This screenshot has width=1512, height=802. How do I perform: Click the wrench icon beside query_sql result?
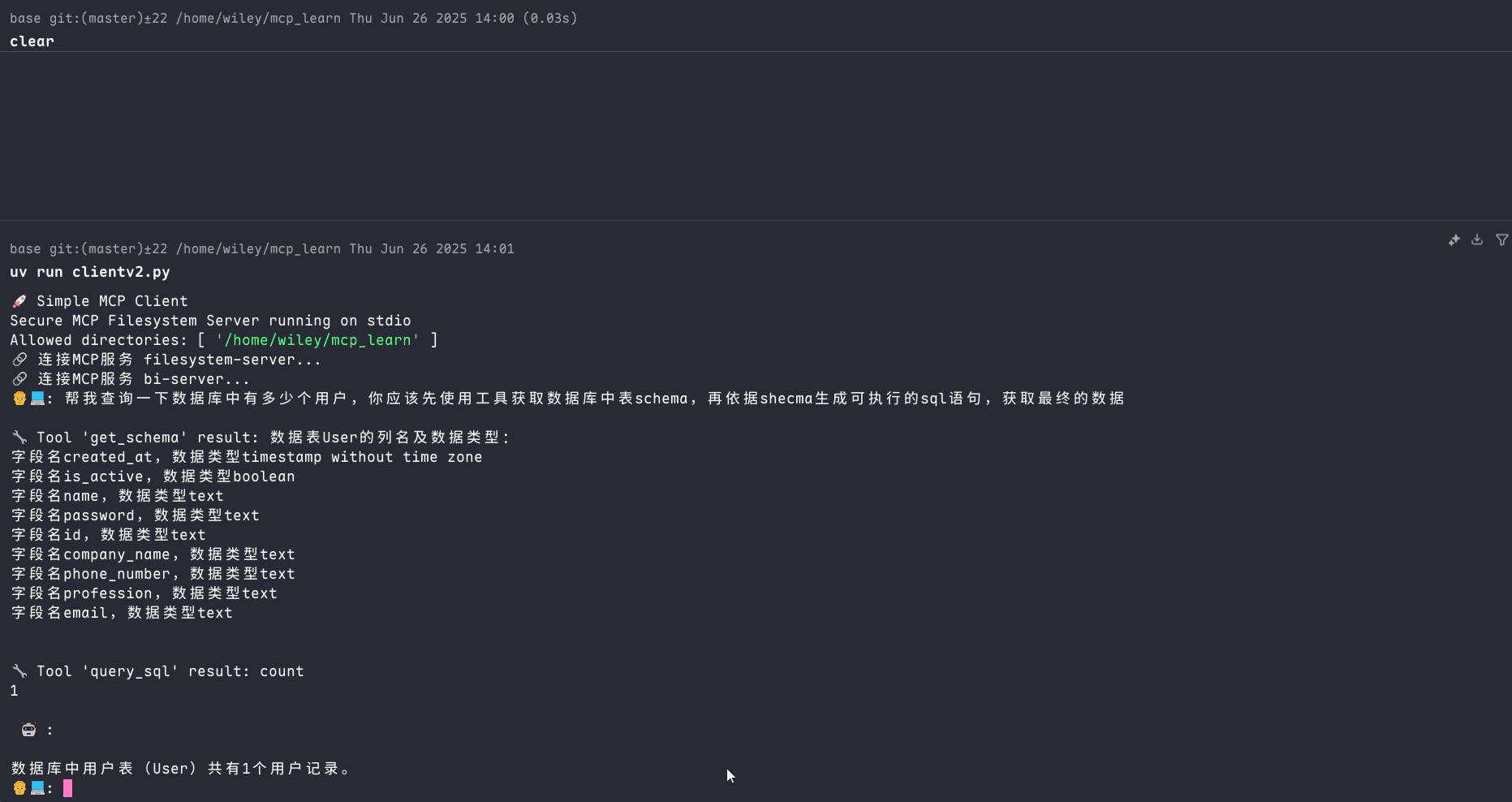19,670
